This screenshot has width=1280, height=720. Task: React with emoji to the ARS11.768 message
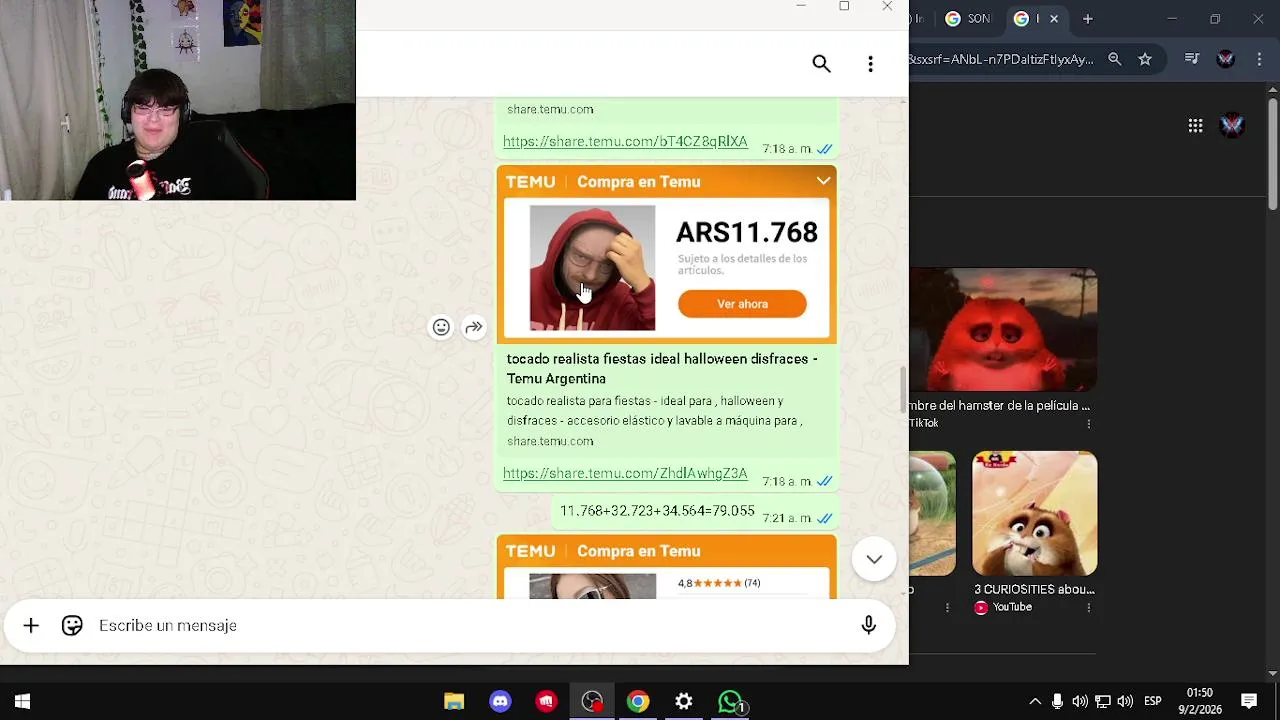pos(441,327)
